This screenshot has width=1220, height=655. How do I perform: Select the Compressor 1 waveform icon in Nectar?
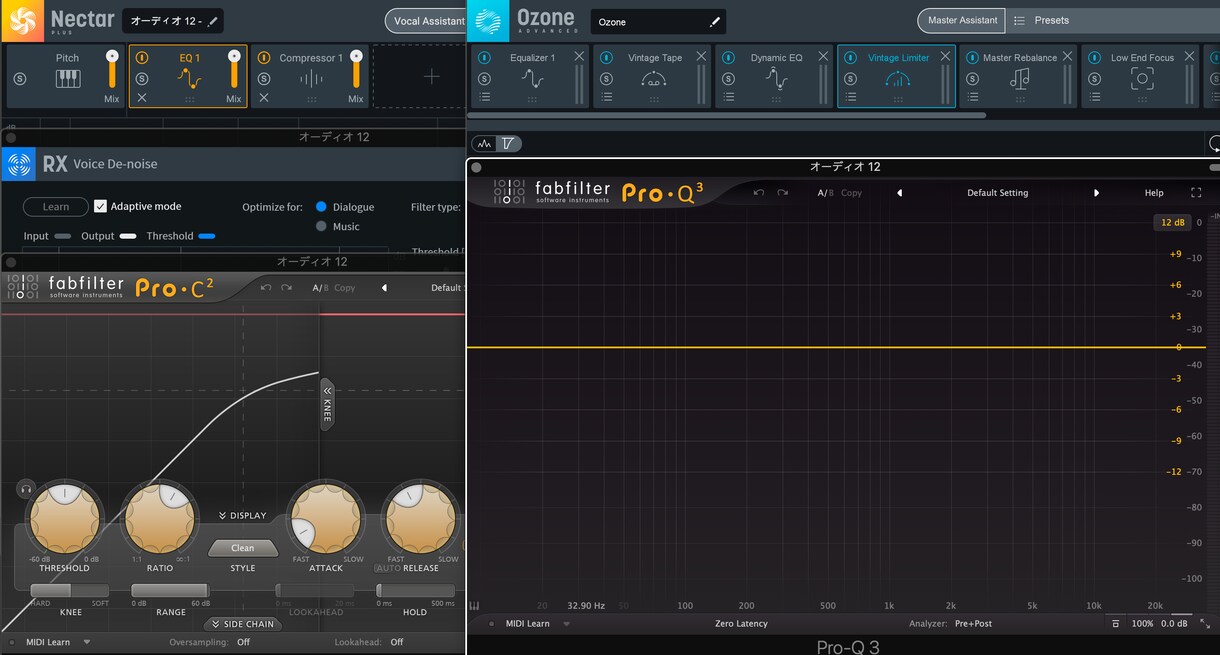point(311,78)
